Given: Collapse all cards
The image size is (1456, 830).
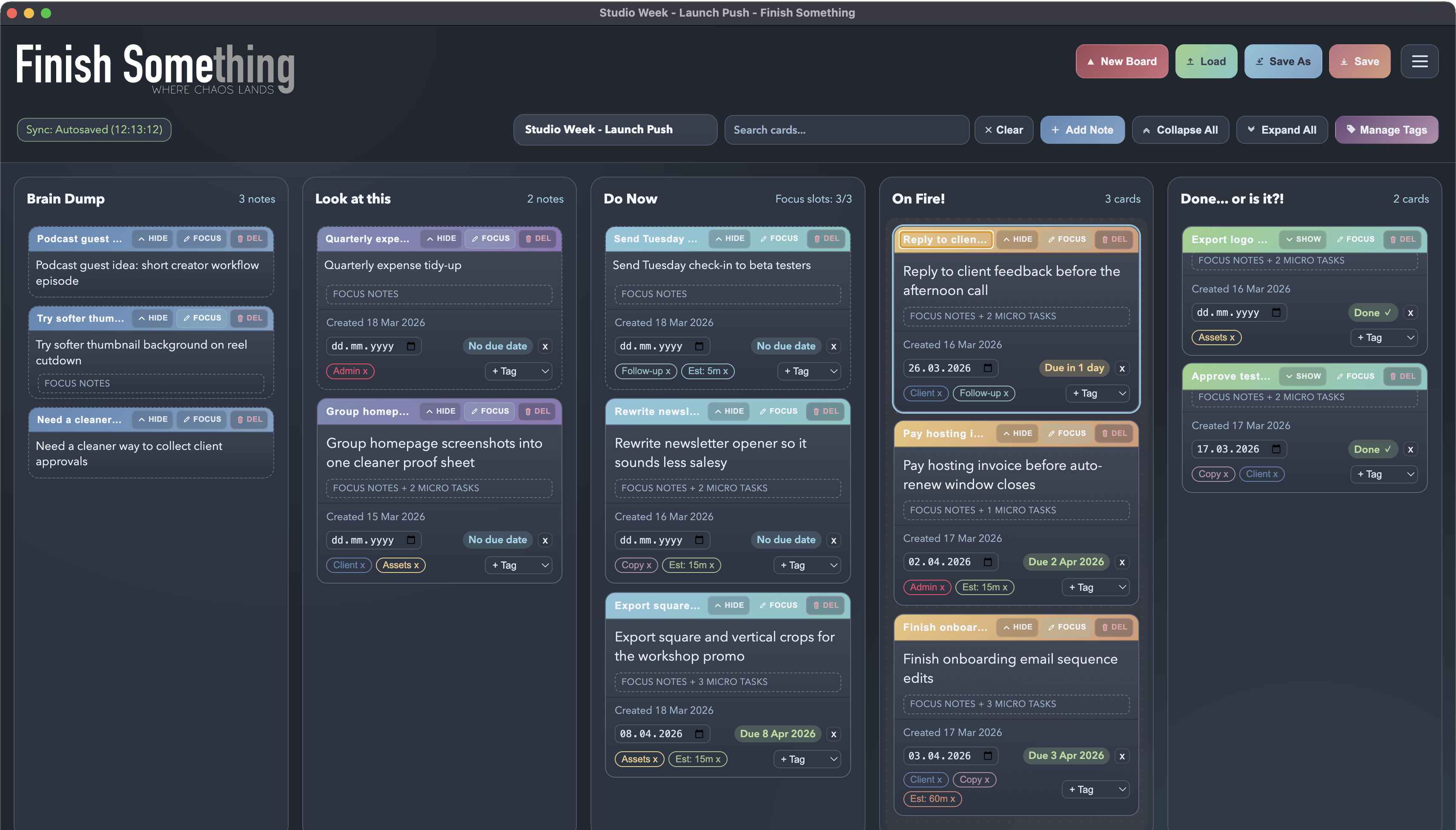Looking at the screenshot, I should click(1180, 130).
